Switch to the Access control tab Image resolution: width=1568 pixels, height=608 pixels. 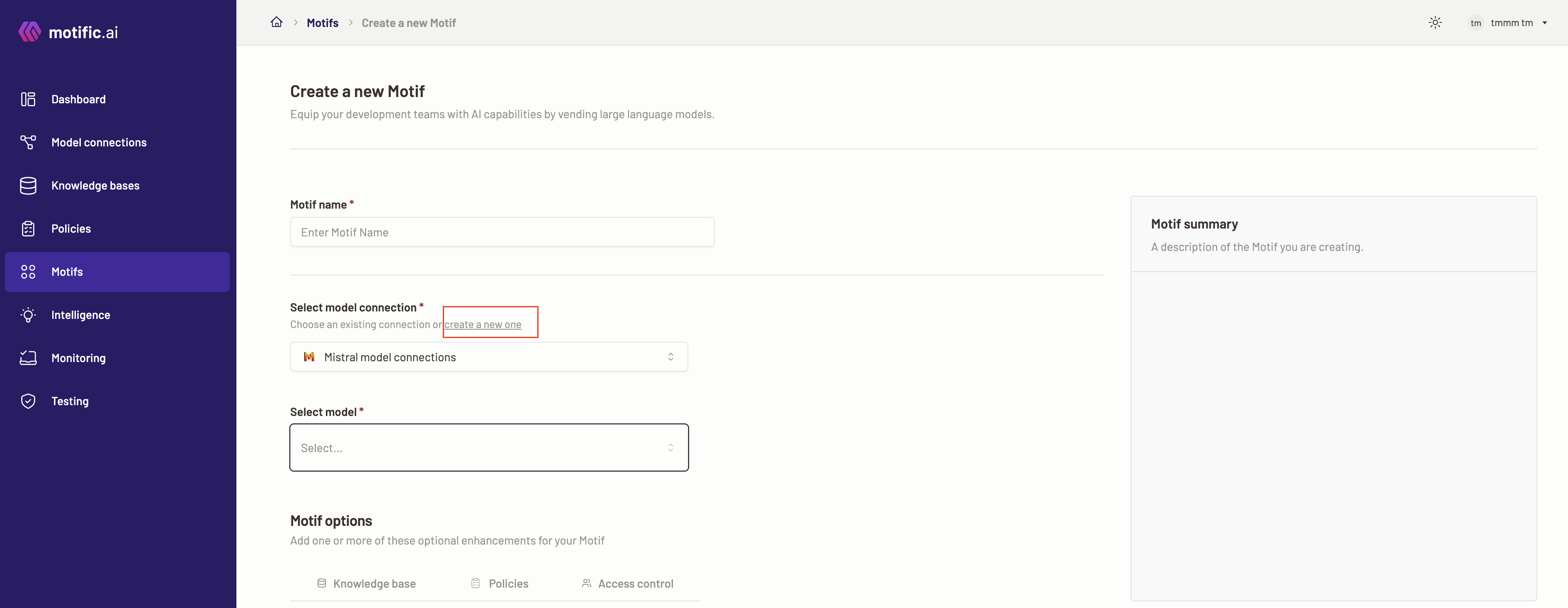tap(628, 583)
